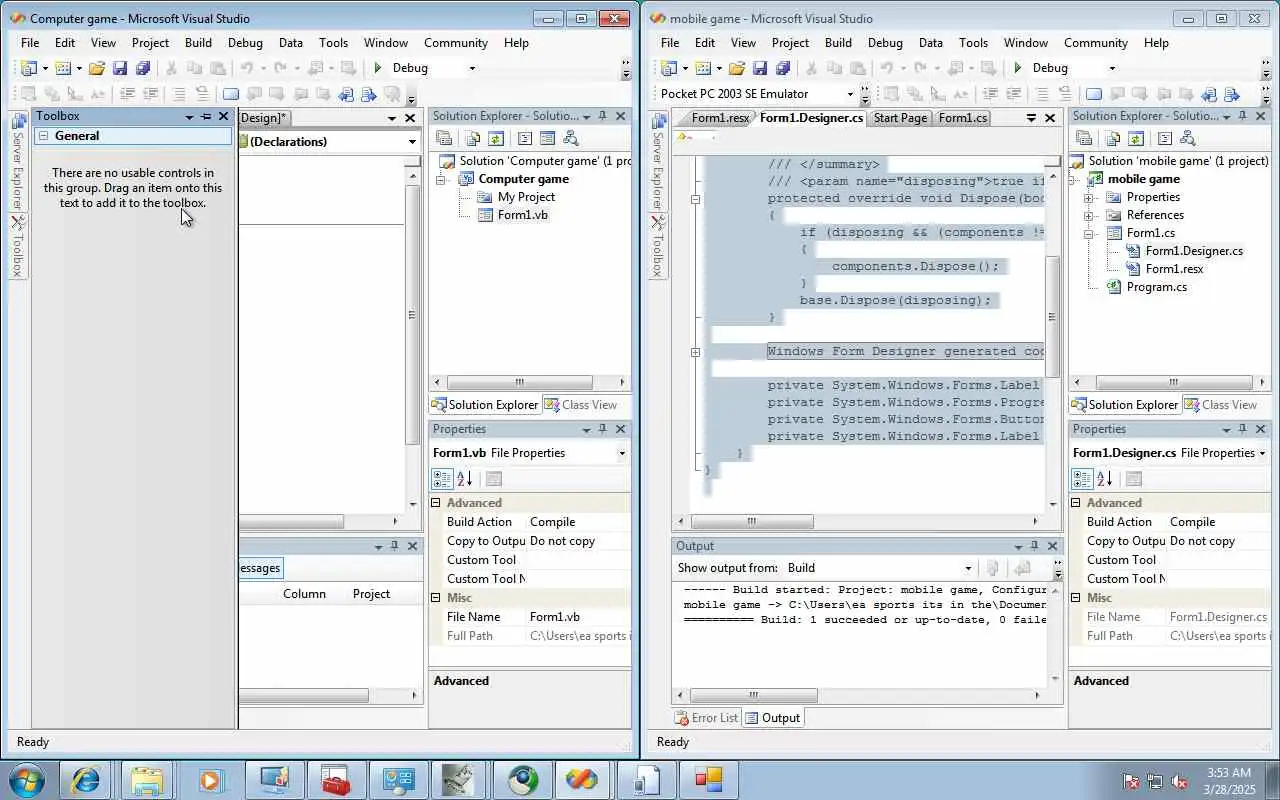Switch to Form1.resx editor tab
1280x800 pixels.
[x=720, y=118]
